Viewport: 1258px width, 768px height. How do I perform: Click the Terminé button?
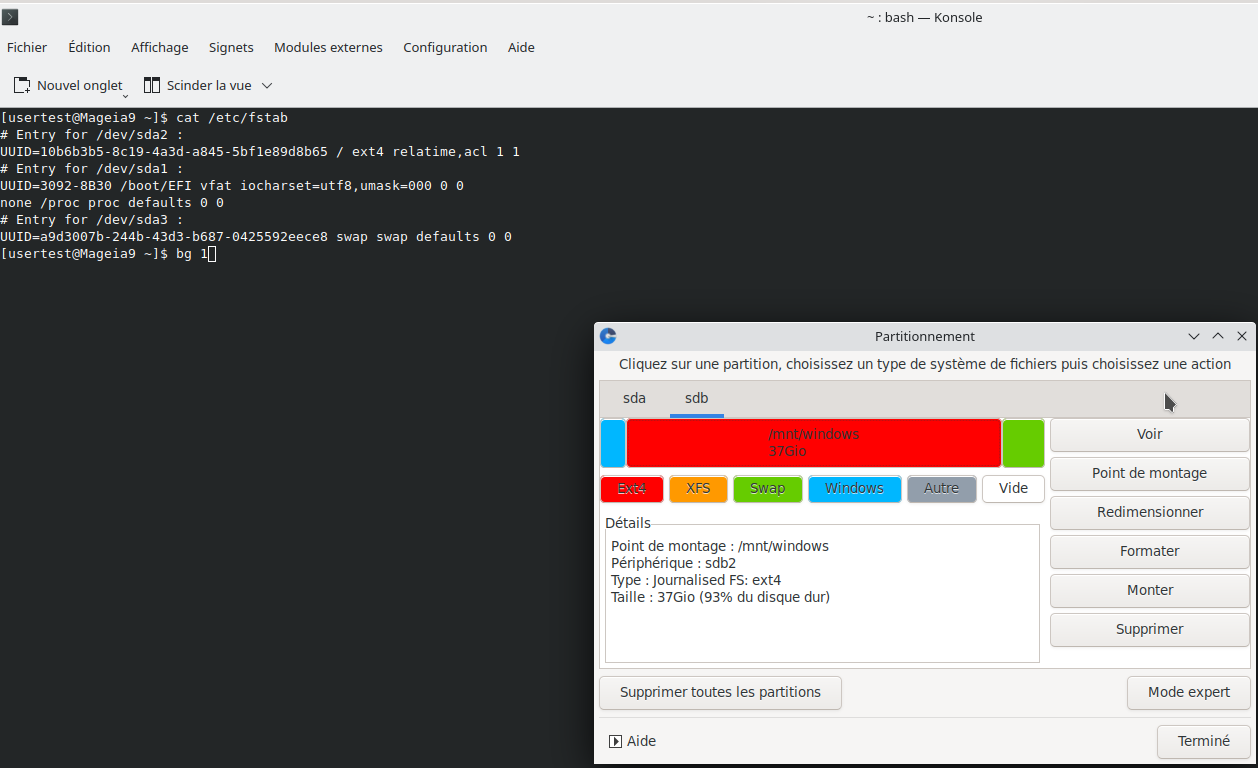tap(1204, 742)
